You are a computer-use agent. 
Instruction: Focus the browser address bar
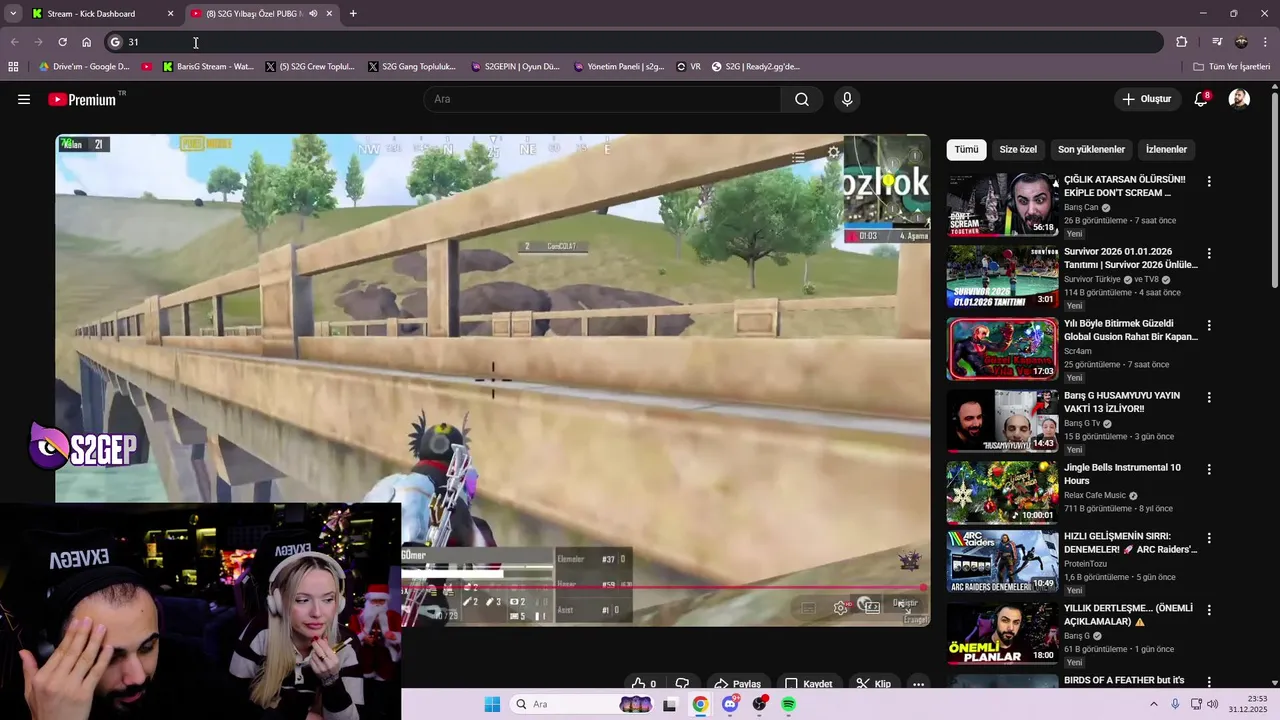(x=634, y=42)
